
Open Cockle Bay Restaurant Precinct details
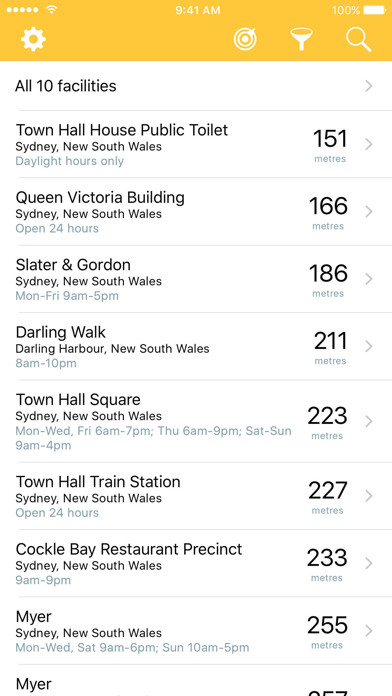pyautogui.click(x=196, y=563)
